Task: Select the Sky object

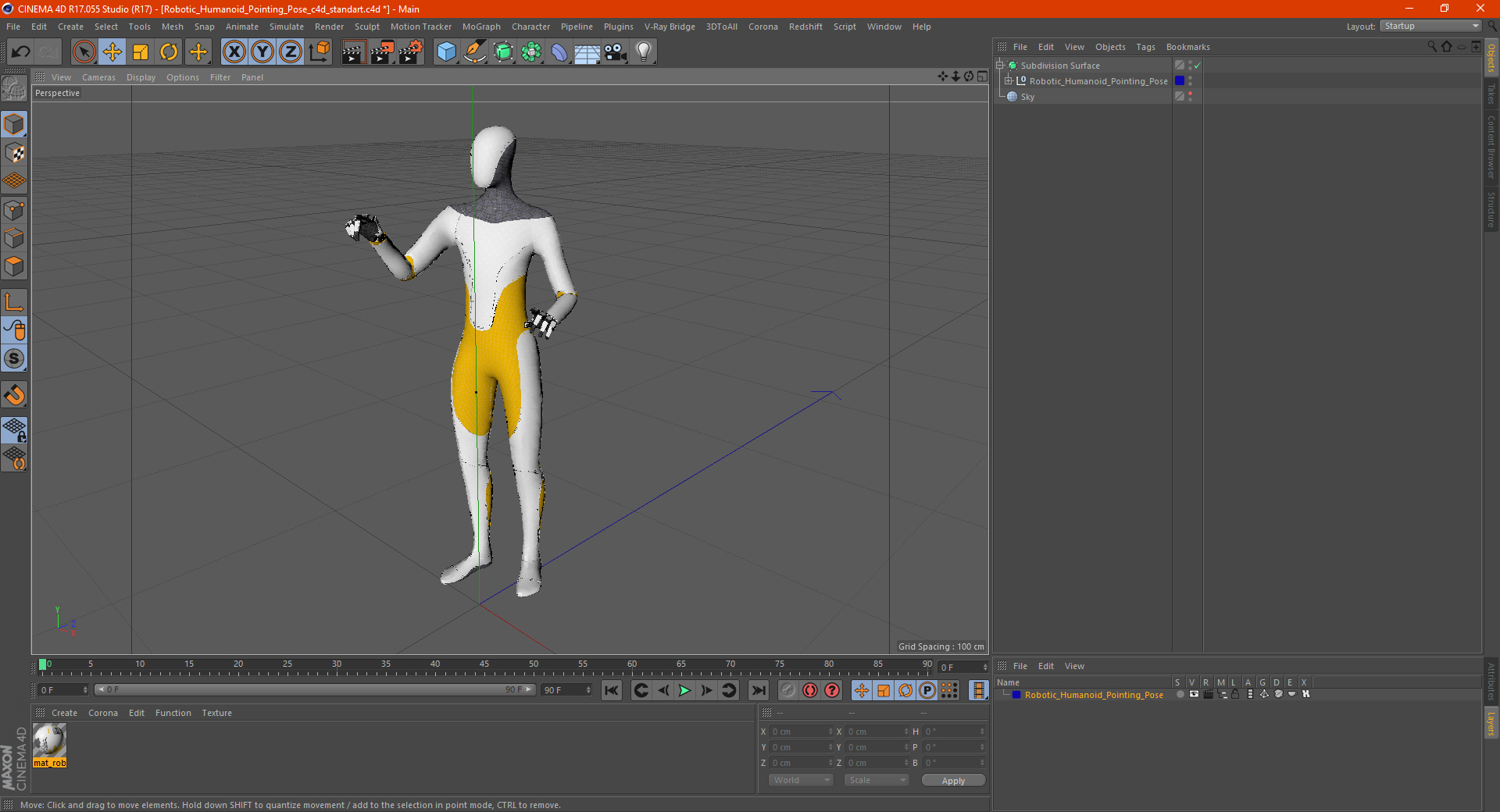Action: pyautogui.click(x=1027, y=97)
